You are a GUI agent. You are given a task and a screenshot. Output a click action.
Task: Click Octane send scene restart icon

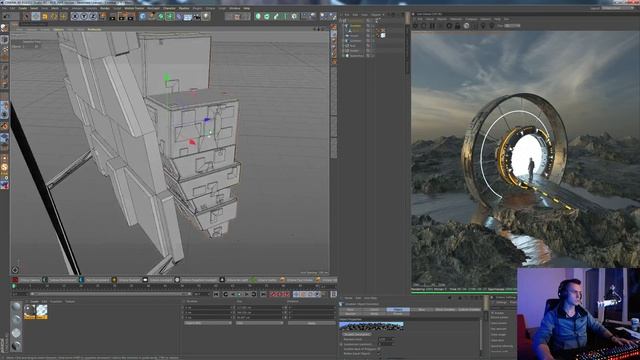coord(415,25)
